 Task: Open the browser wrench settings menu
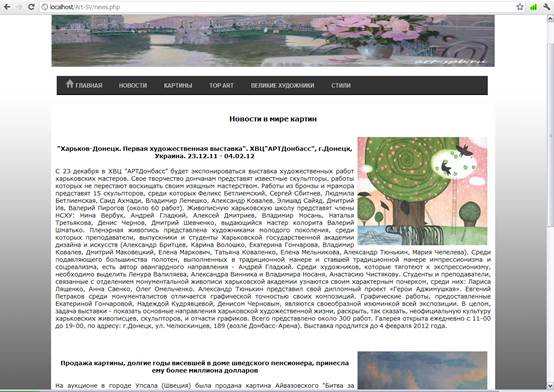point(547,7)
